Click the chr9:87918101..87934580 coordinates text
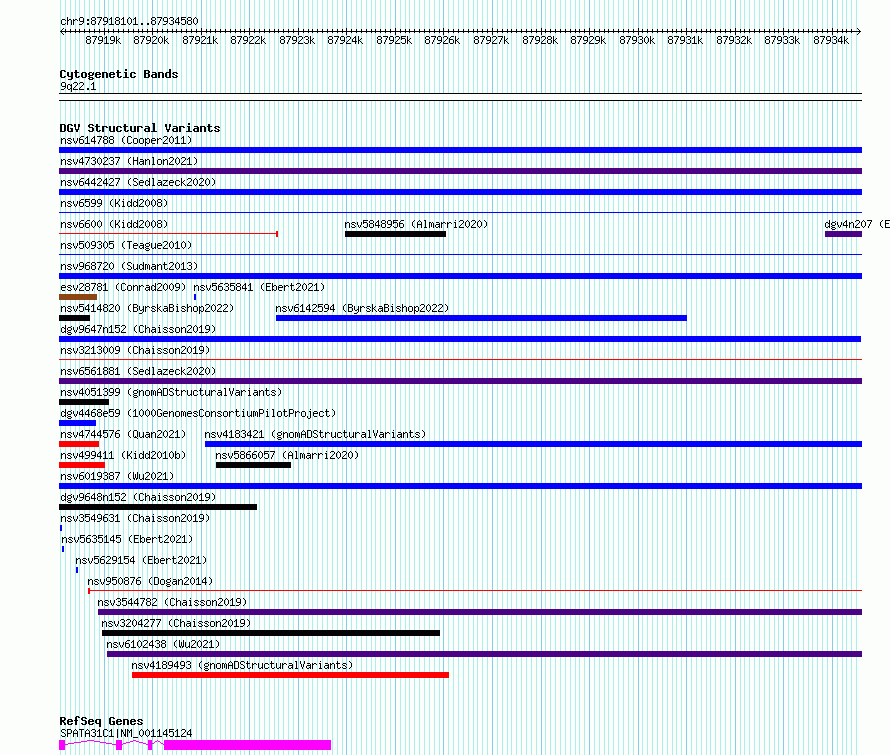 tap(129, 22)
